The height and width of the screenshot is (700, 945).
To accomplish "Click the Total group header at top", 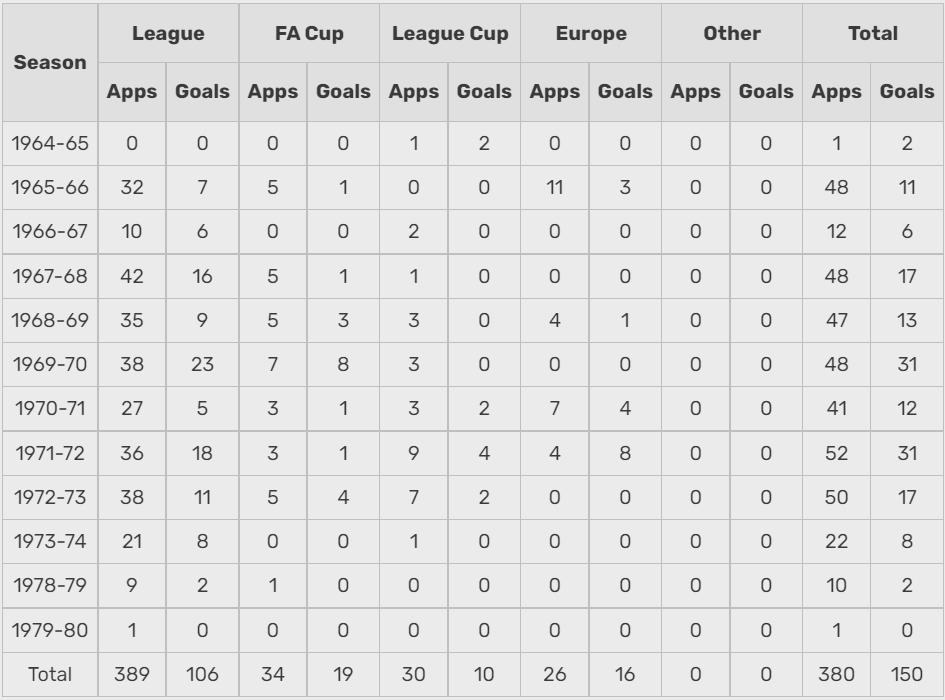I will 872,33.
